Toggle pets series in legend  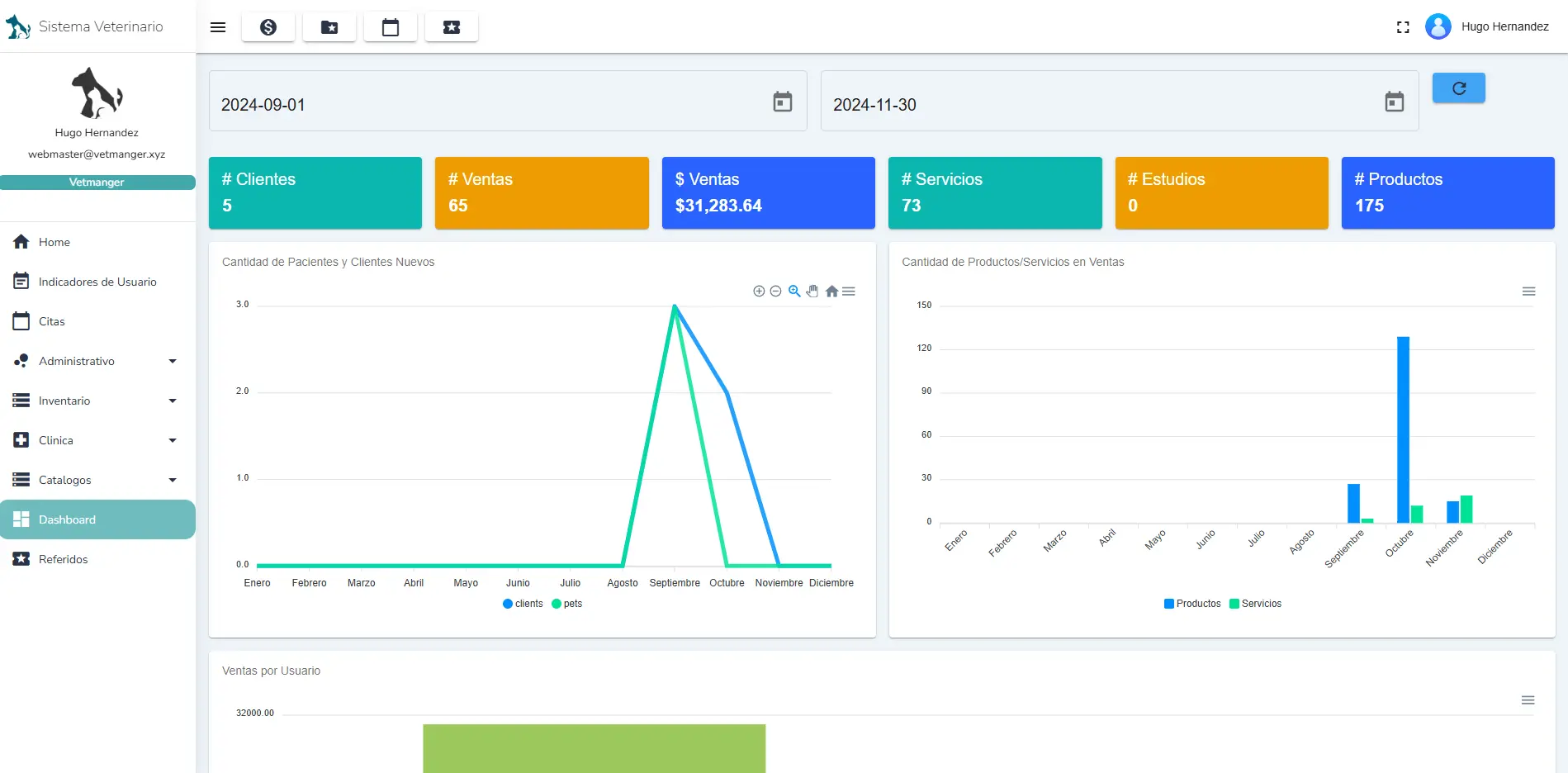pyautogui.click(x=566, y=604)
